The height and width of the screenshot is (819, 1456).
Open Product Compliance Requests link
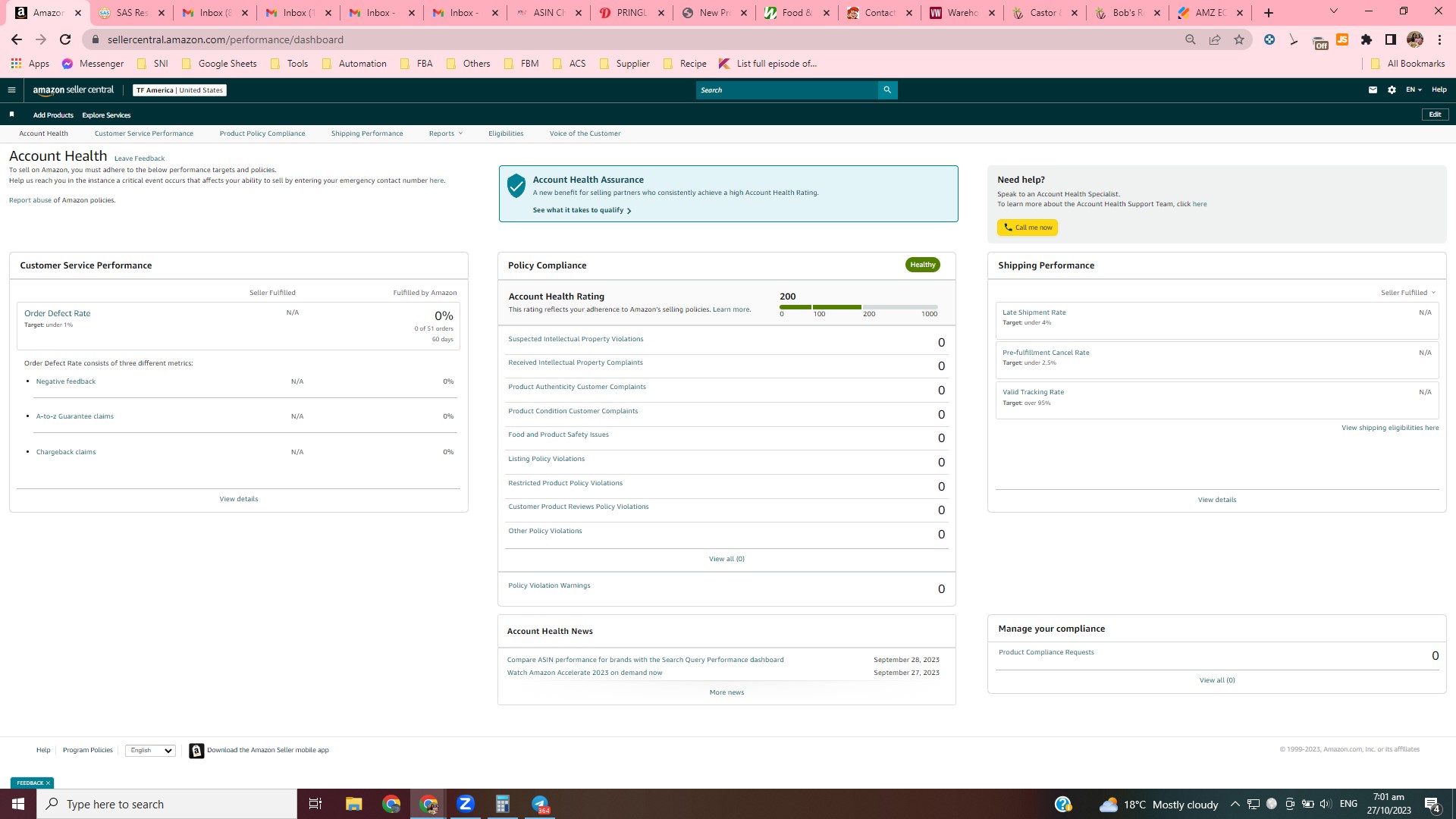tap(1046, 652)
